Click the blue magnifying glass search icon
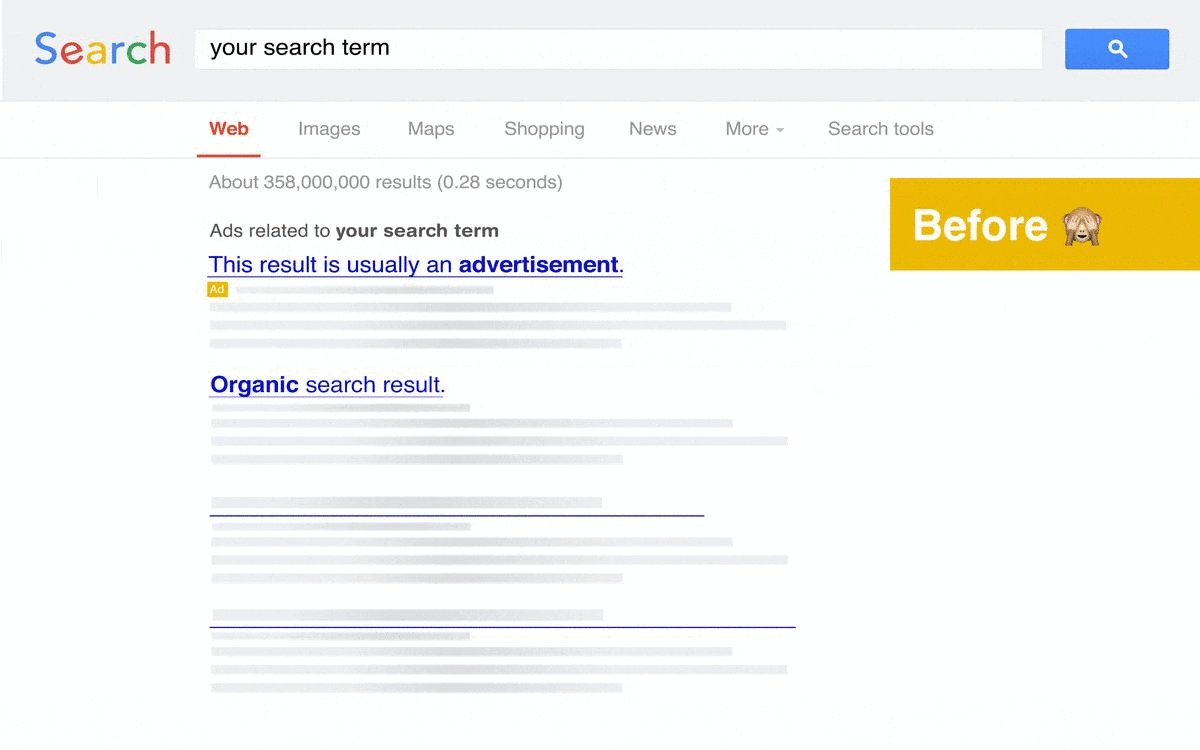Image resolution: width=1200 pixels, height=750 pixels. click(x=1117, y=48)
